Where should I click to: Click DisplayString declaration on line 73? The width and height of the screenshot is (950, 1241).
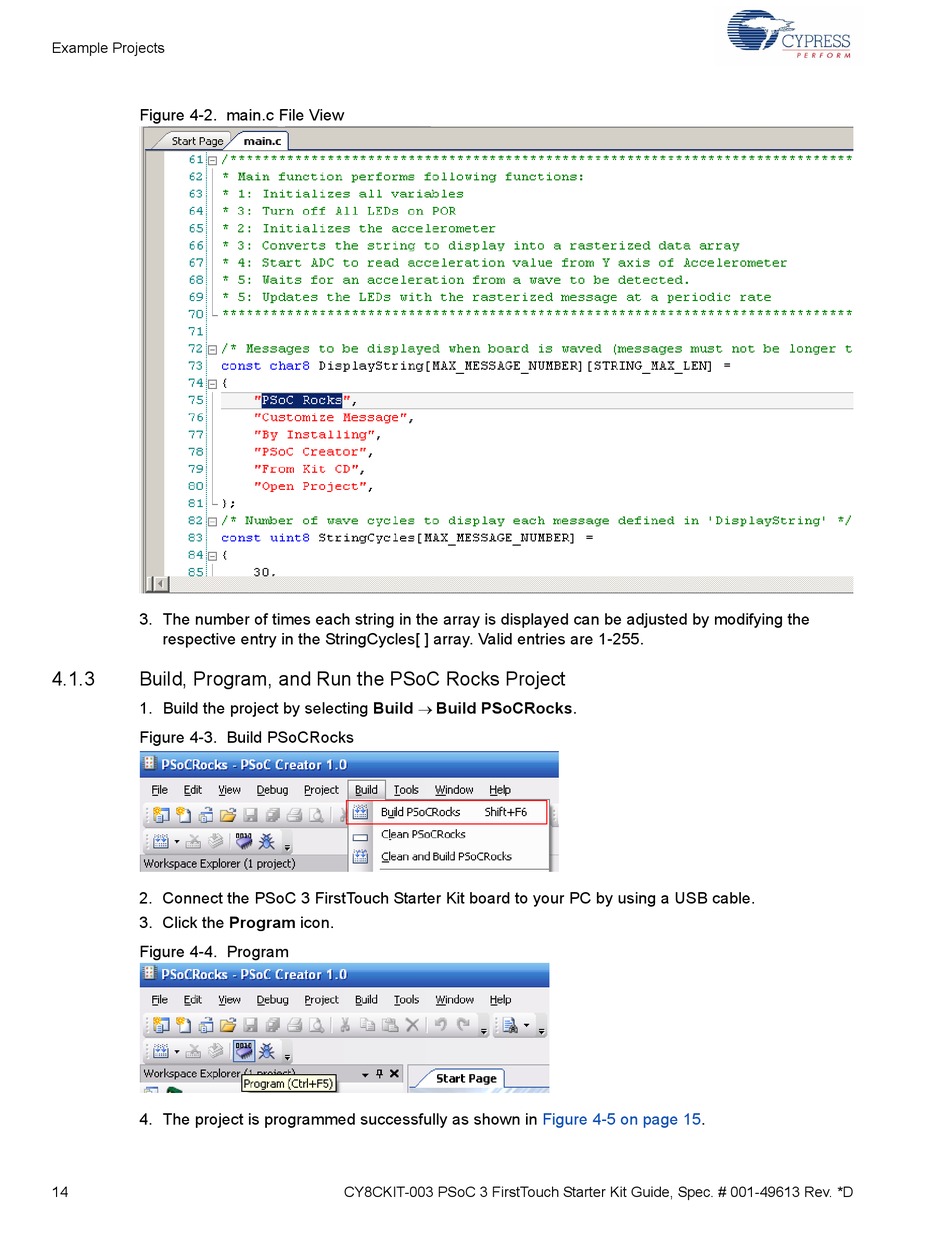[476, 366]
